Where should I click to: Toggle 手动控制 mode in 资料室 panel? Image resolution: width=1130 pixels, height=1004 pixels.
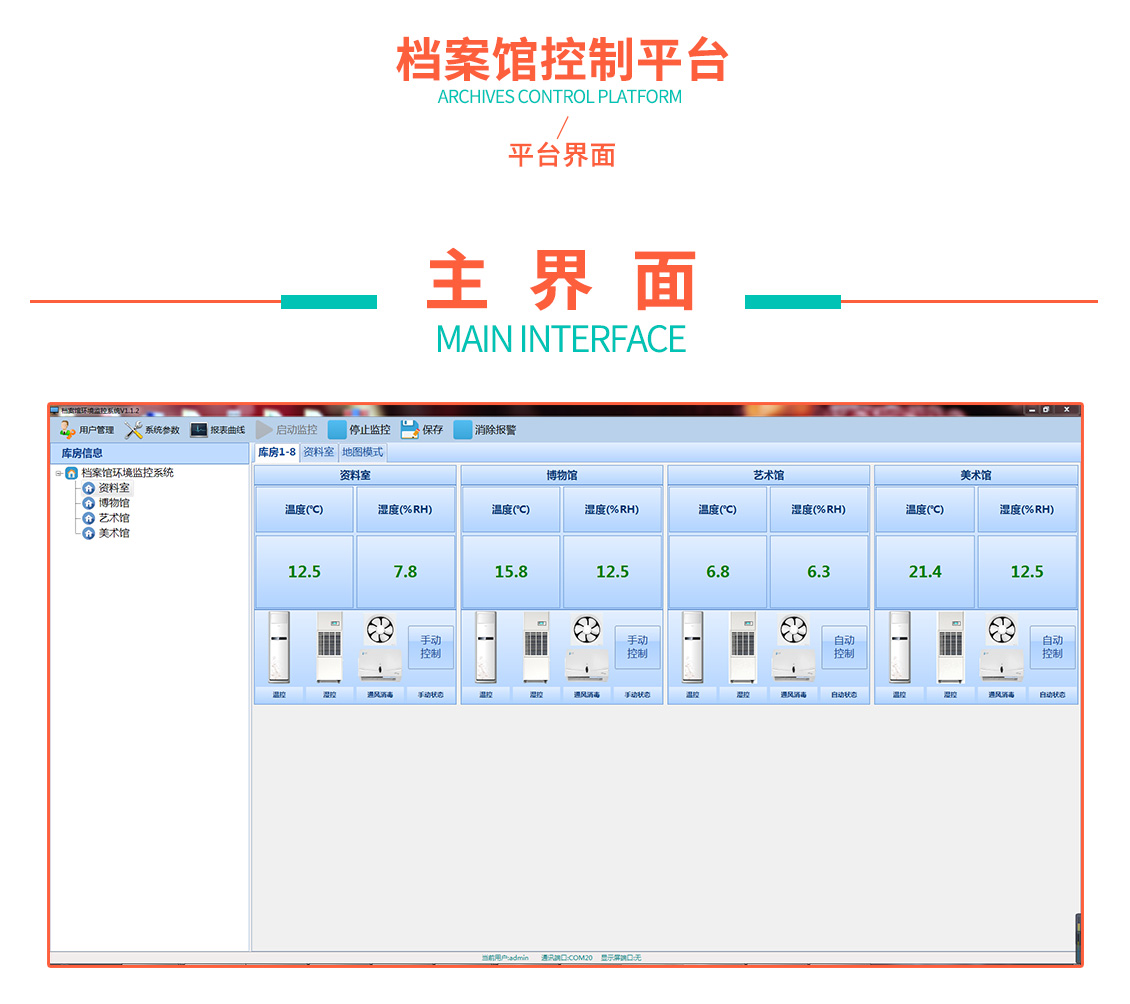[x=431, y=647]
